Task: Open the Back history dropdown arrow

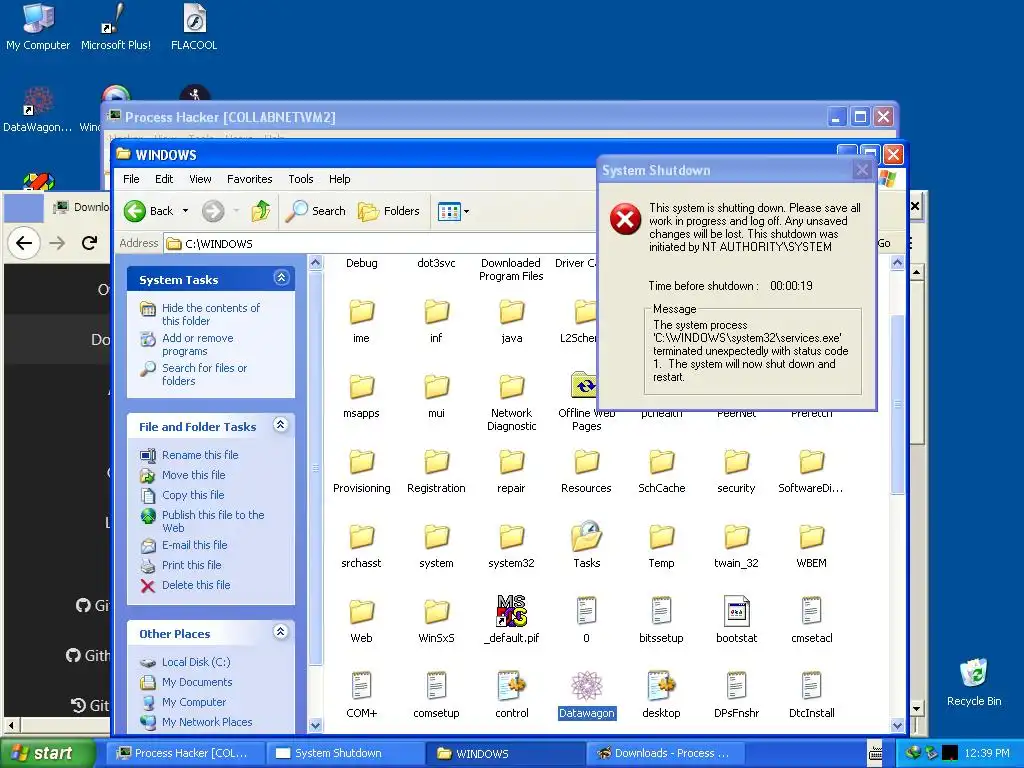Action: pos(185,211)
